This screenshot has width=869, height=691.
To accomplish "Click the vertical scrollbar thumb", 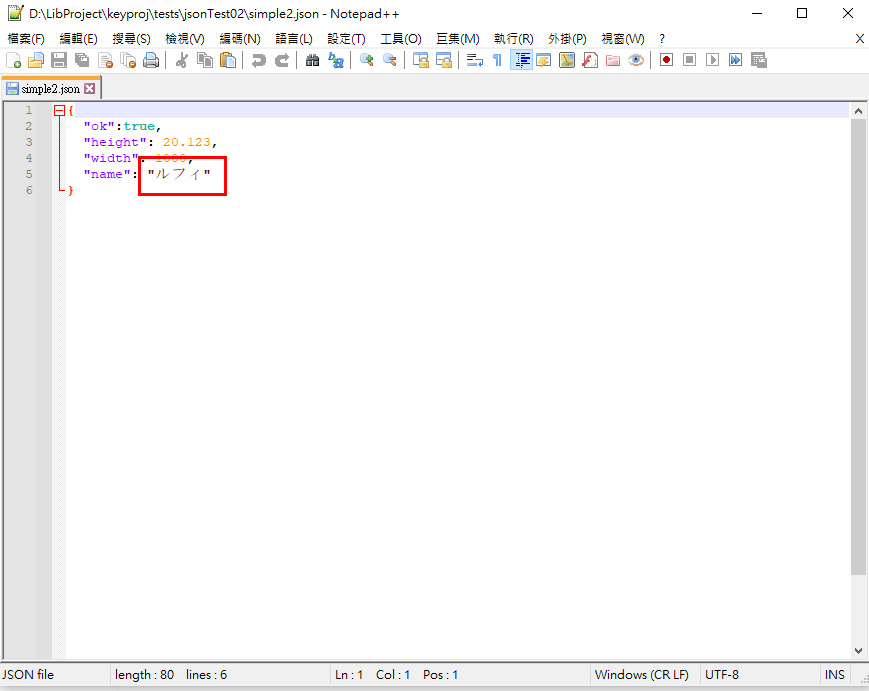I will point(858,346).
